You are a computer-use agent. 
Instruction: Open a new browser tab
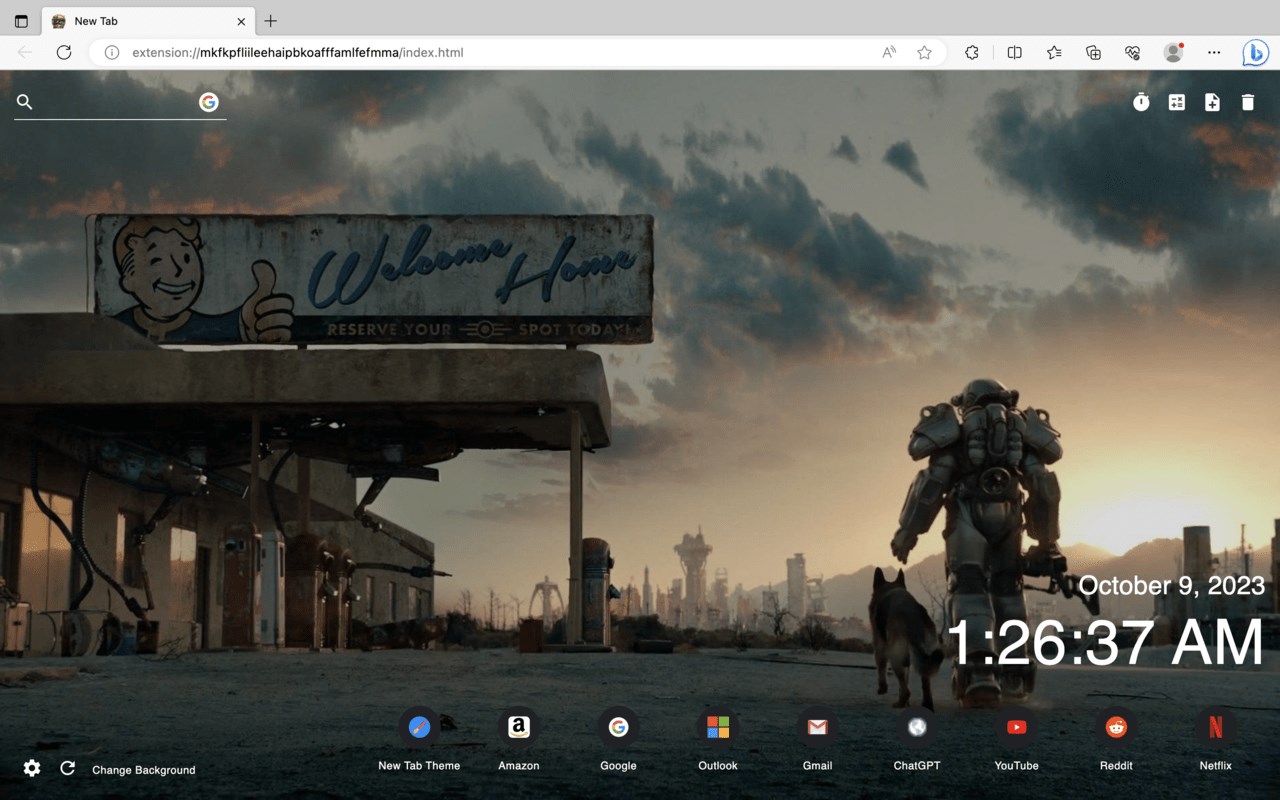click(271, 21)
